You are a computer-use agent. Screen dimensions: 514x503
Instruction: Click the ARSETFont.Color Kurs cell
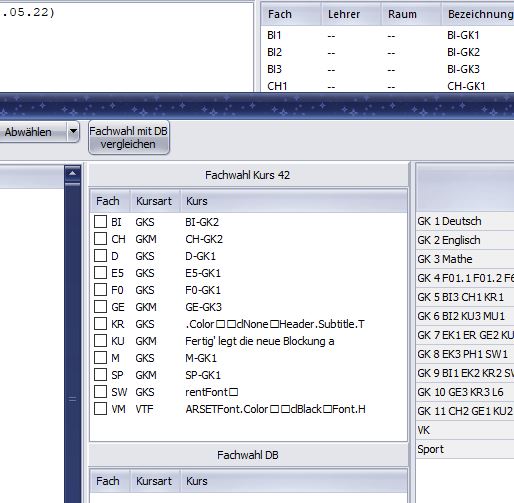pyautogui.click(x=275, y=409)
